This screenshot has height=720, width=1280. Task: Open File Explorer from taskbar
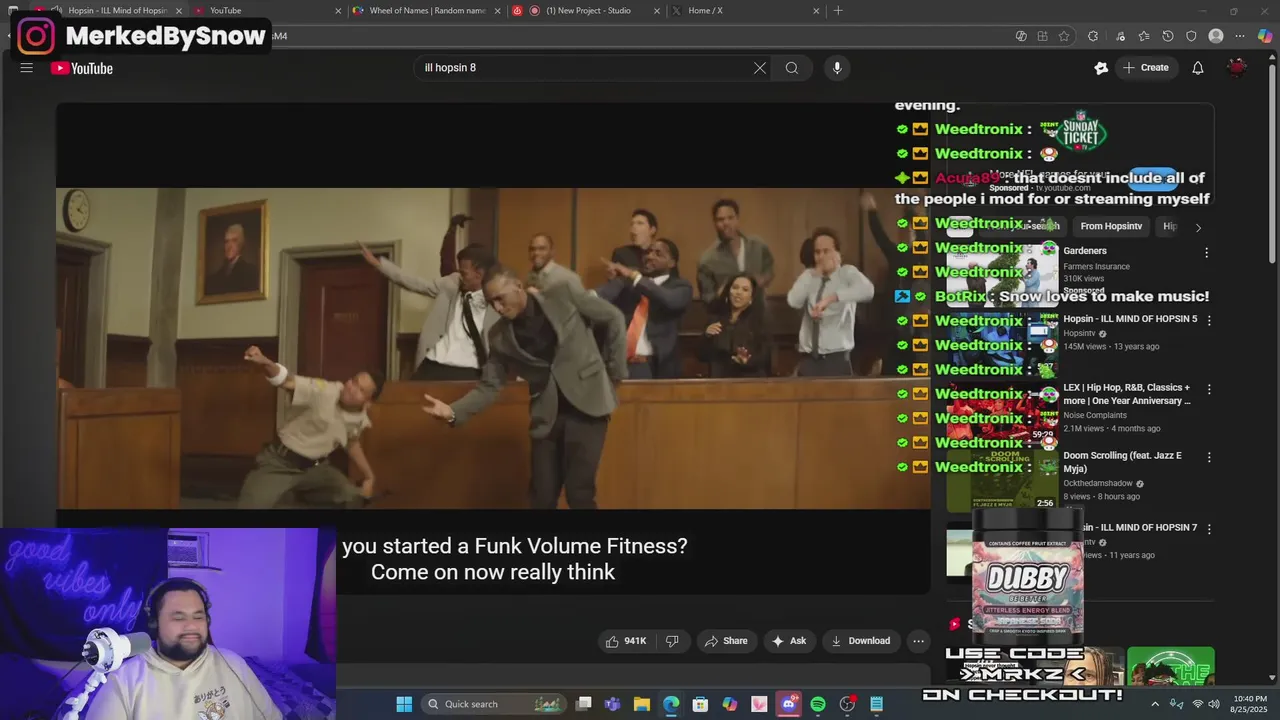pyautogui.click(x=641, y=704)
